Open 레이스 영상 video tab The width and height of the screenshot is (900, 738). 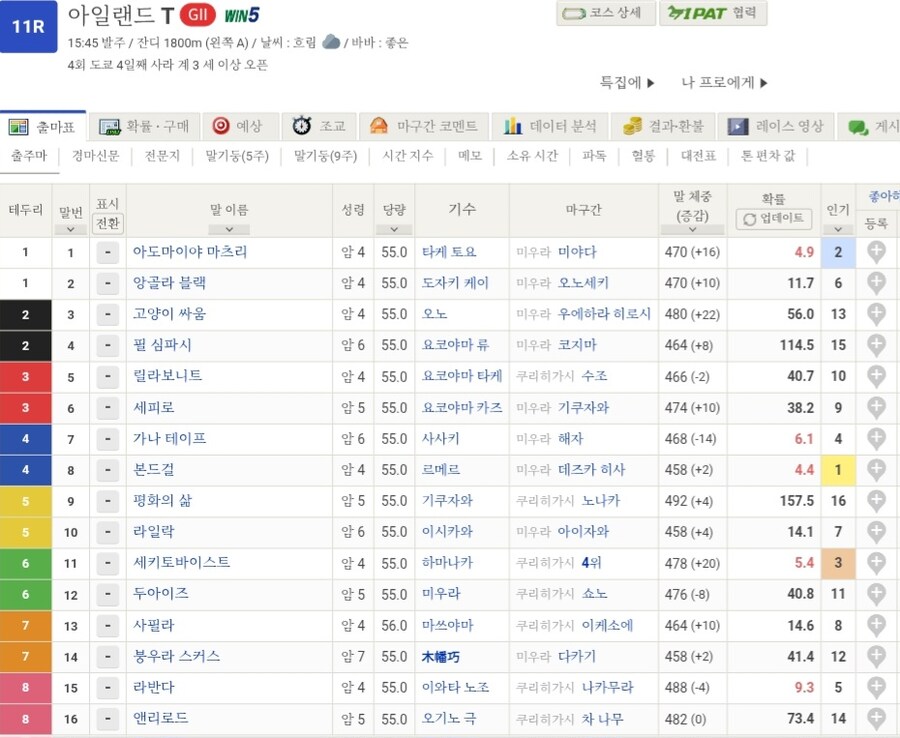click(776, 126)
